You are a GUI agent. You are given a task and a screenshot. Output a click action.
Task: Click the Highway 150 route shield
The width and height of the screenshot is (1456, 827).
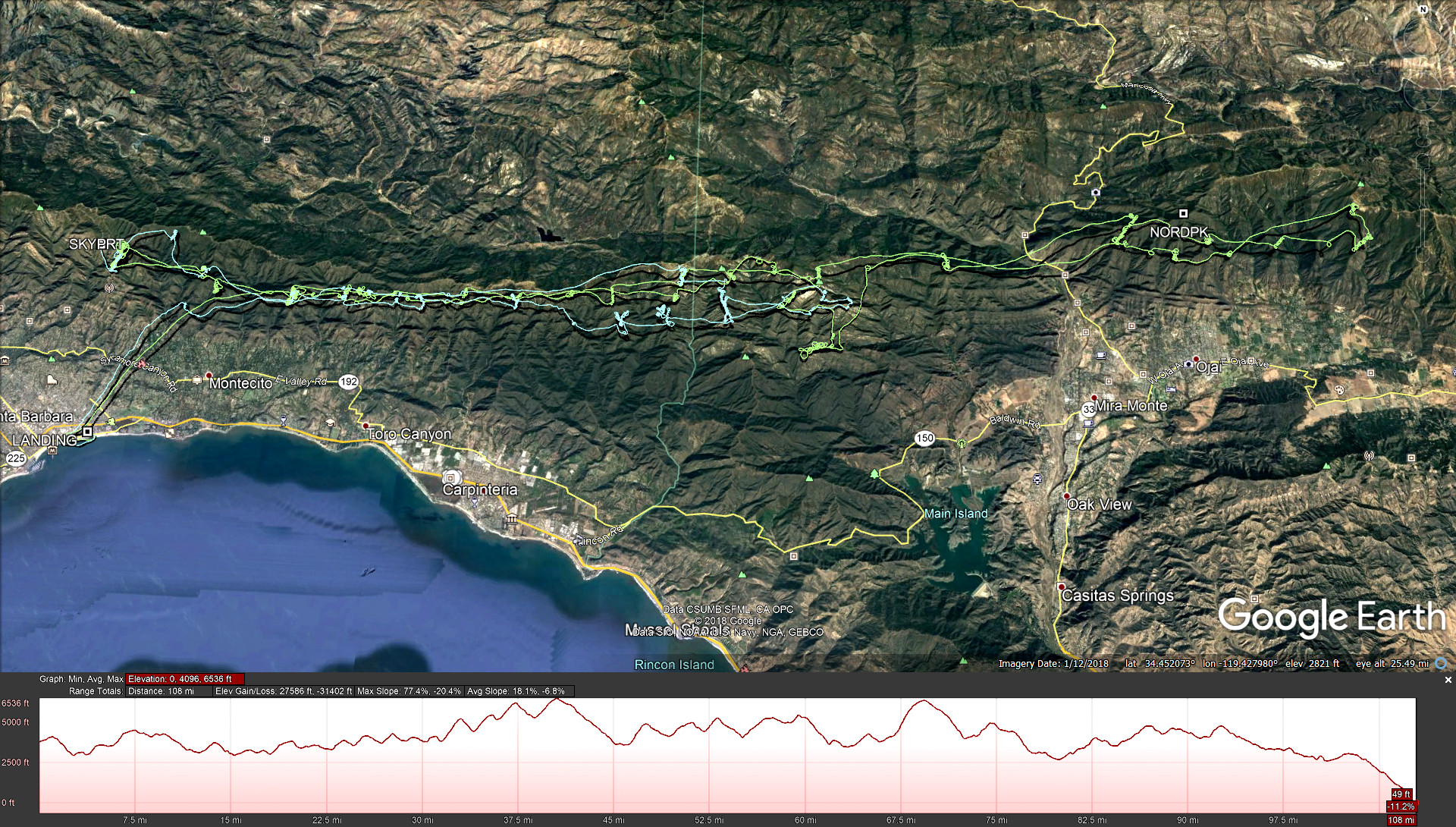tap(924, 438)
